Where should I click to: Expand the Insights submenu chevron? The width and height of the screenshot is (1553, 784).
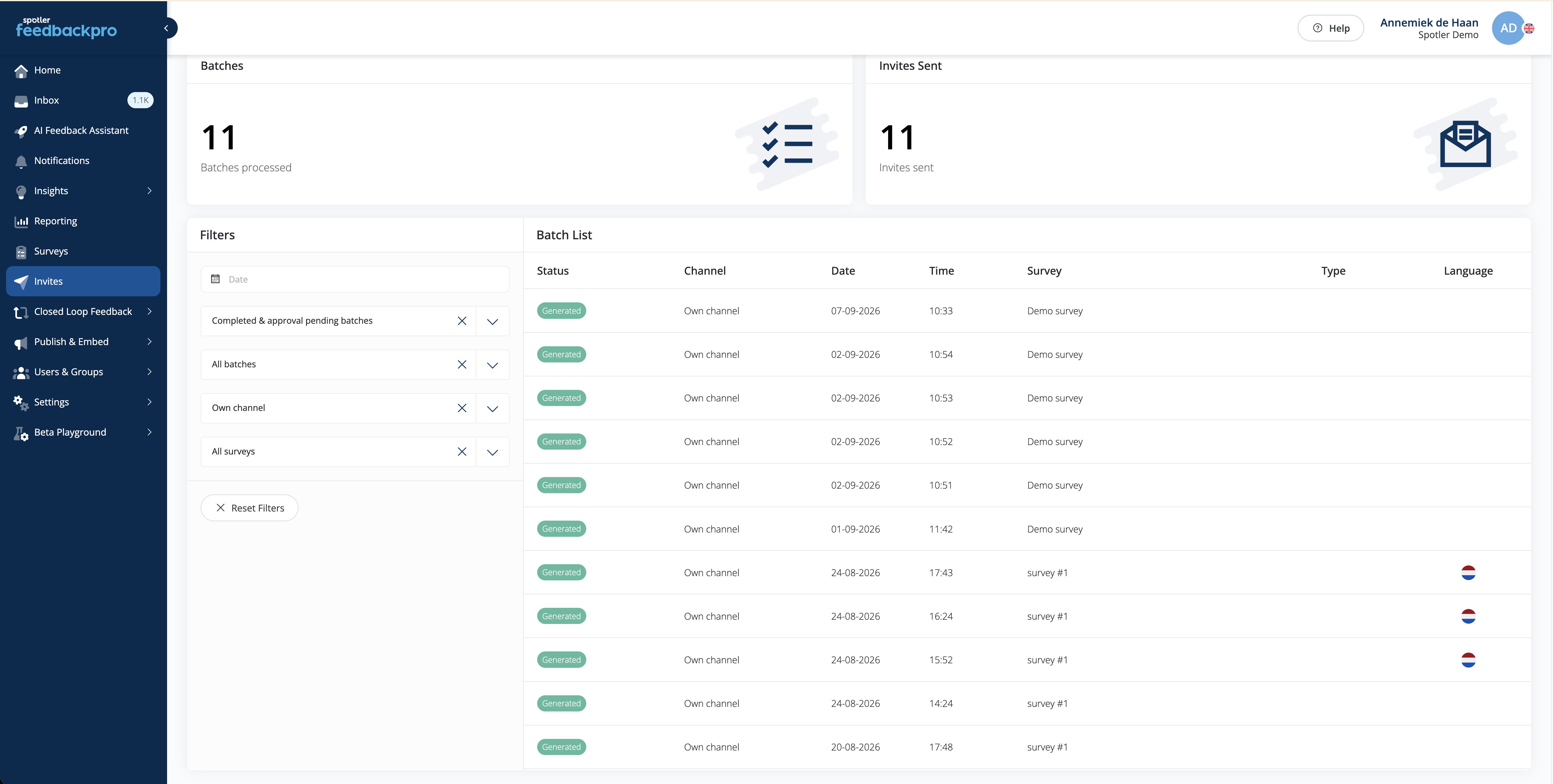[149, 191]
